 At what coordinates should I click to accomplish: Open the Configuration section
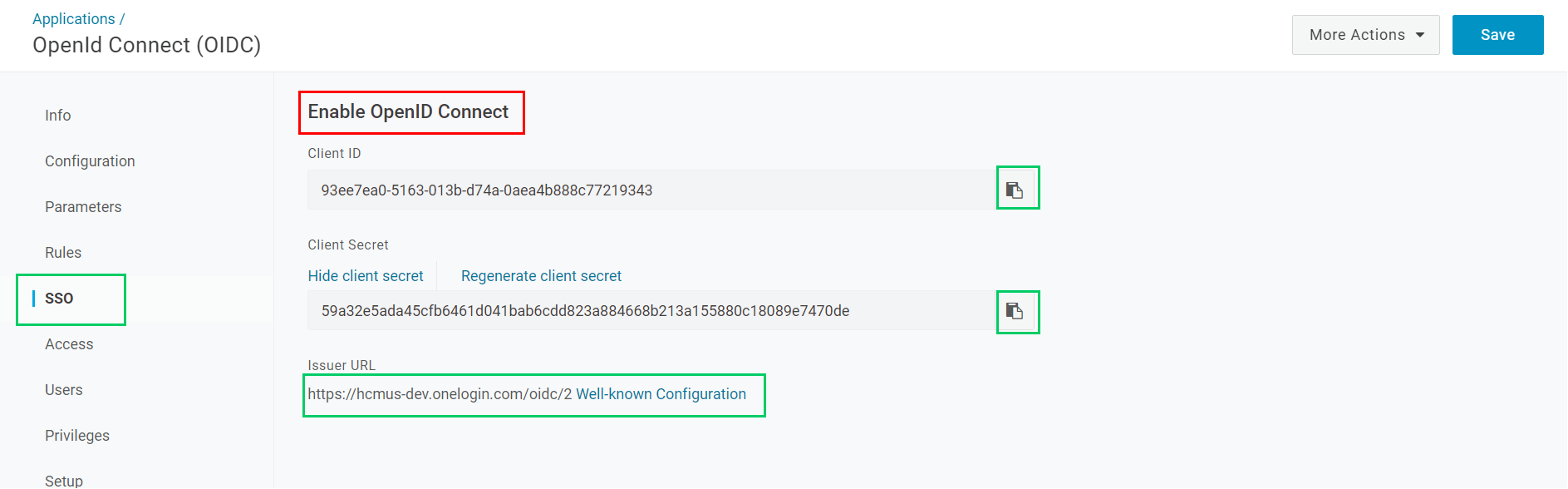90,161
